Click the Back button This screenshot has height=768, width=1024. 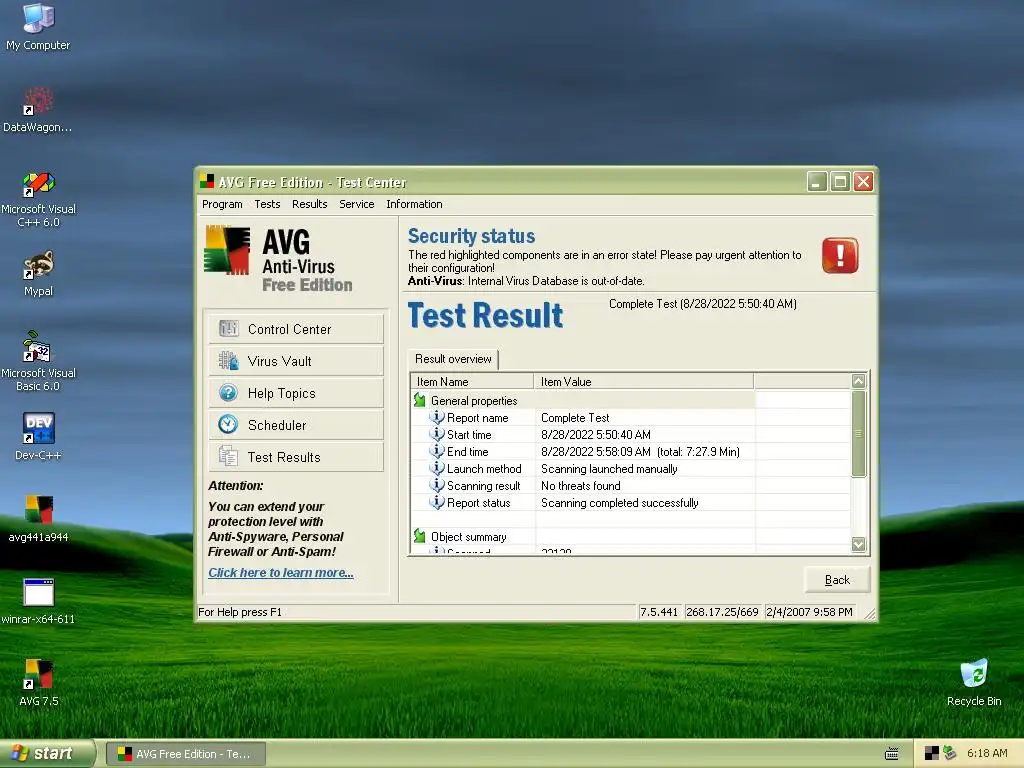(x=837, y=580)
